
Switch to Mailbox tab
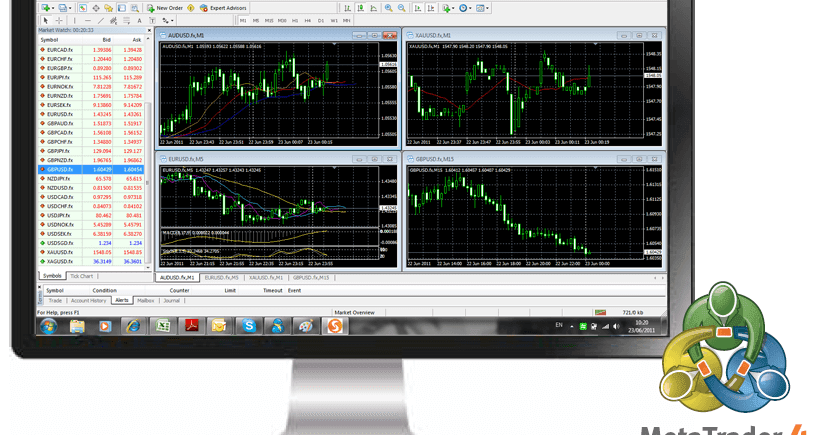click(x=146, y=301)
